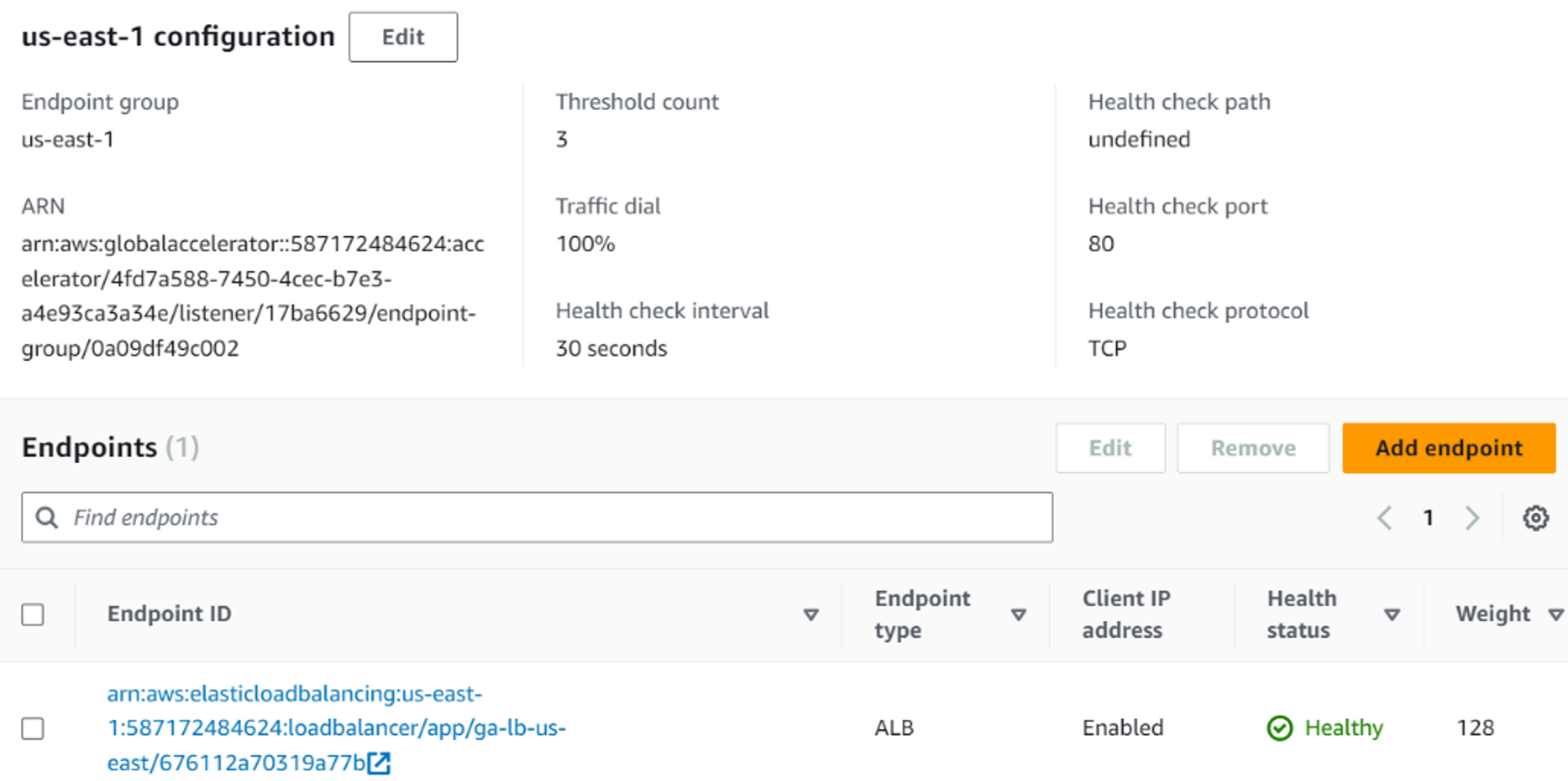Go to the next endpoints page

pos(1472,518)
